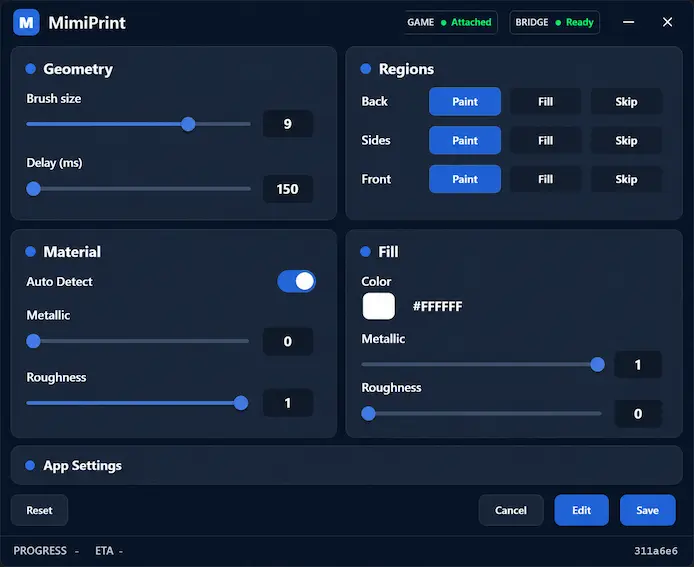Screen dimensions: 694x567
Task: Click the PROGRESS status label
Action: click(x=40, y=551)
